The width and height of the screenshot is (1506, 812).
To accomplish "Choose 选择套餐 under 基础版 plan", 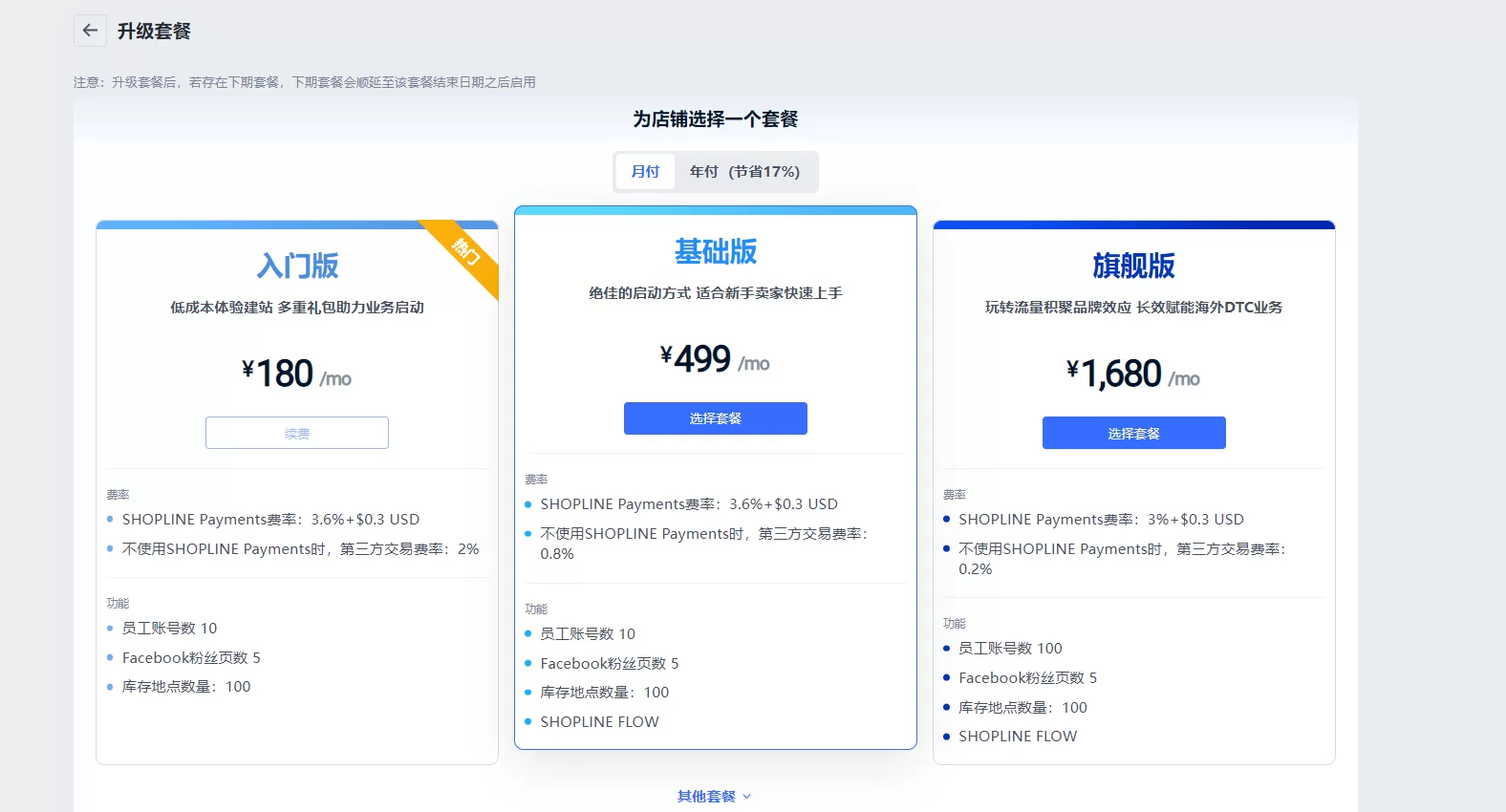I will 715,418.
